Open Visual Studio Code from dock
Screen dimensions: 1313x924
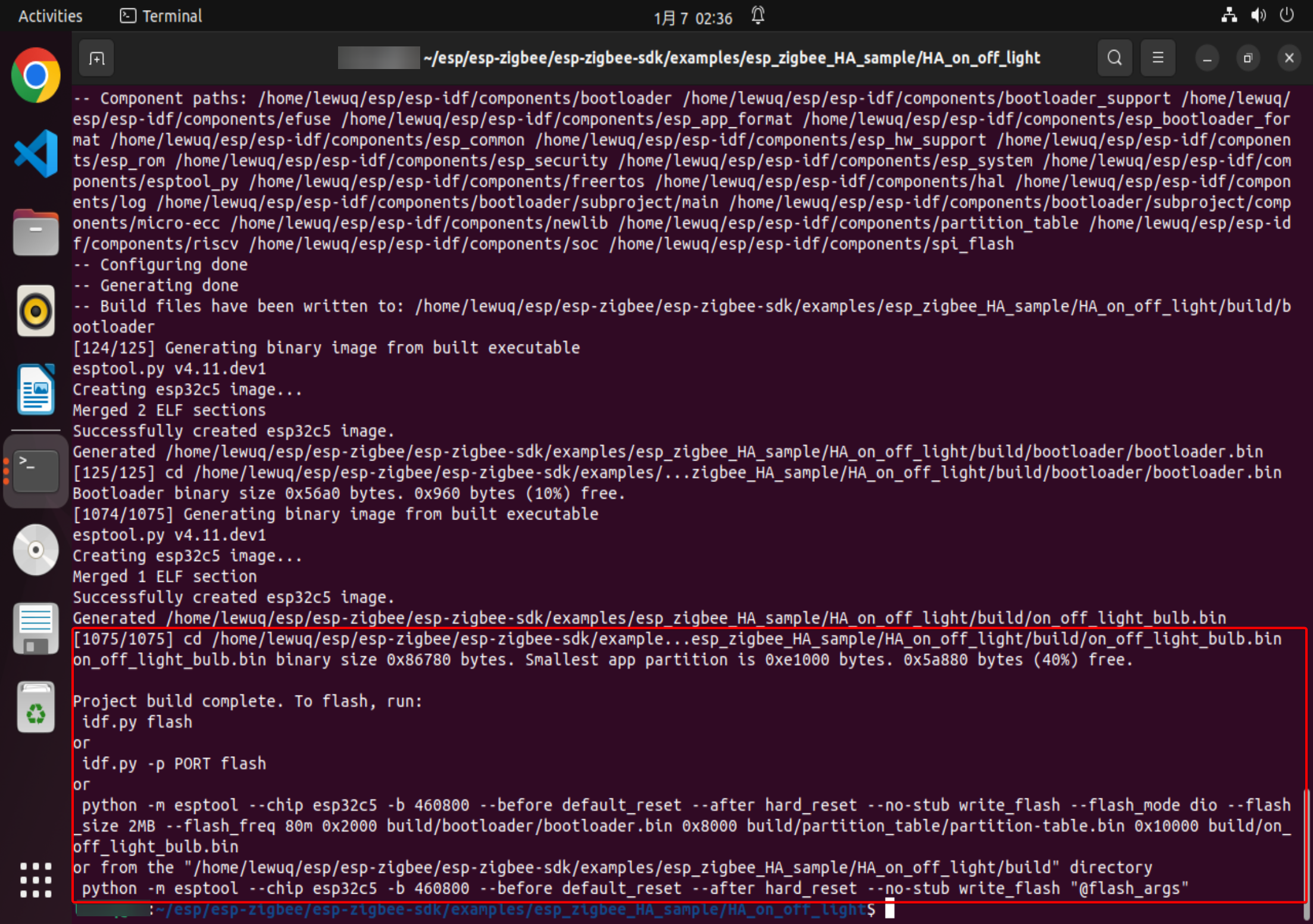tap(36, 154)
